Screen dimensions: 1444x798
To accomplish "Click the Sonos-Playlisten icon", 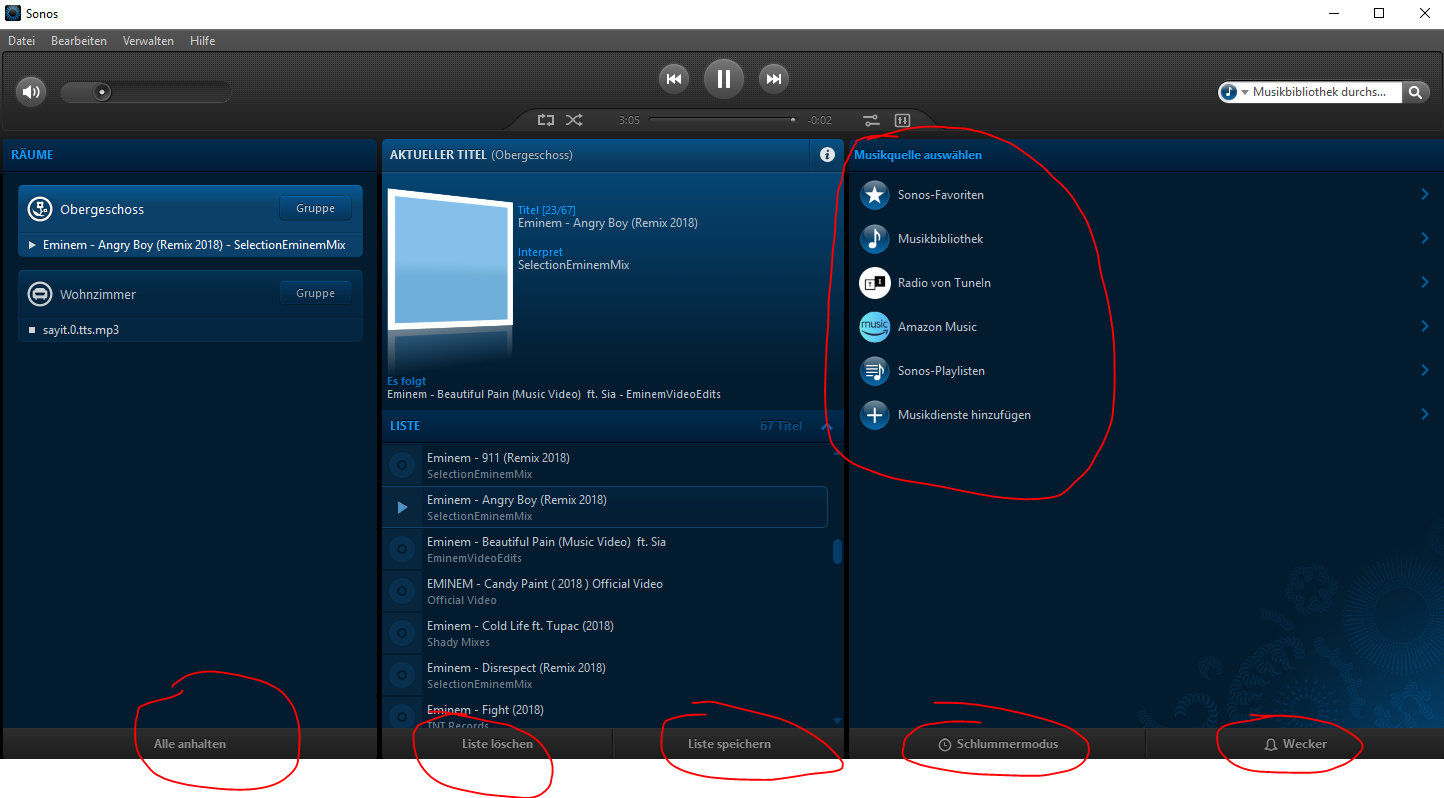I will (x=875, y=371).
